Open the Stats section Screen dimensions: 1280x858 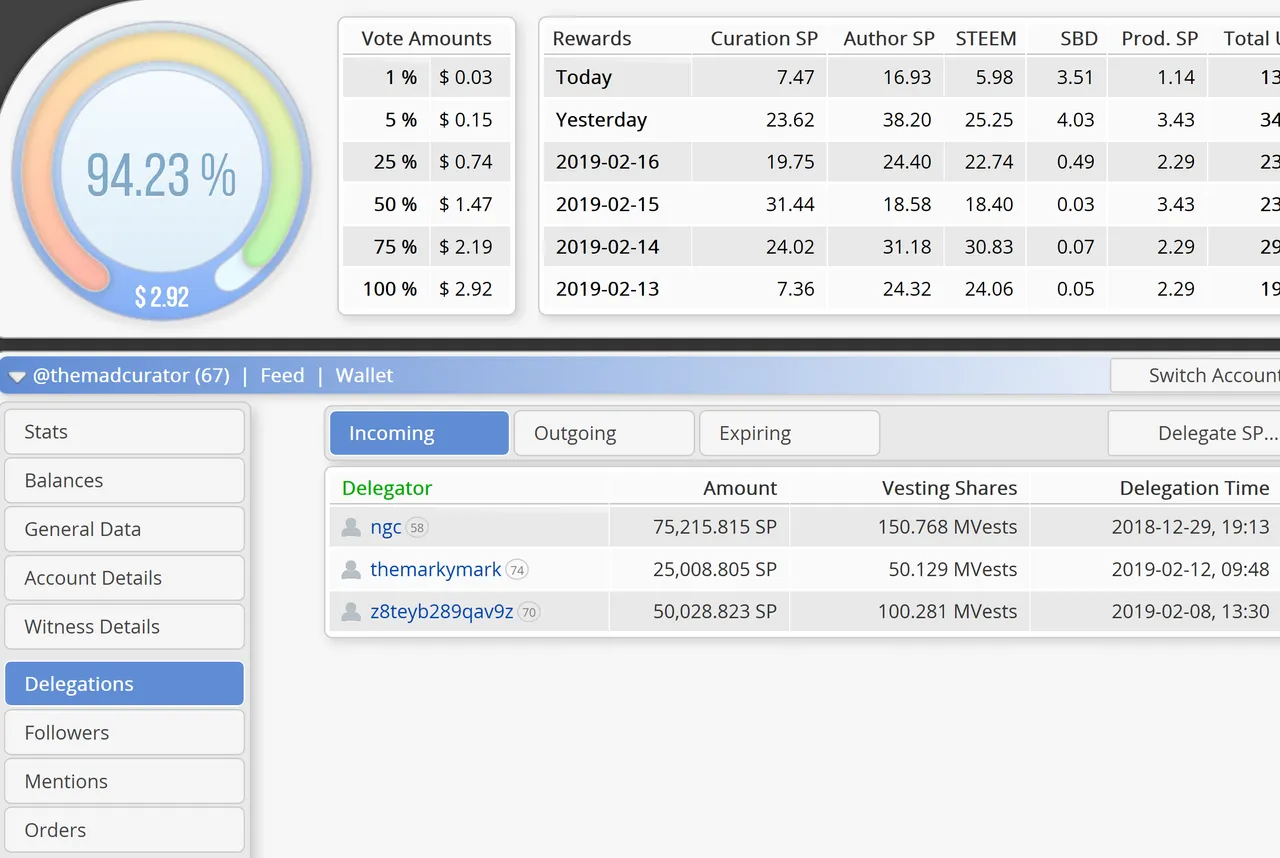pyautogui.click(x=125, y=432)
